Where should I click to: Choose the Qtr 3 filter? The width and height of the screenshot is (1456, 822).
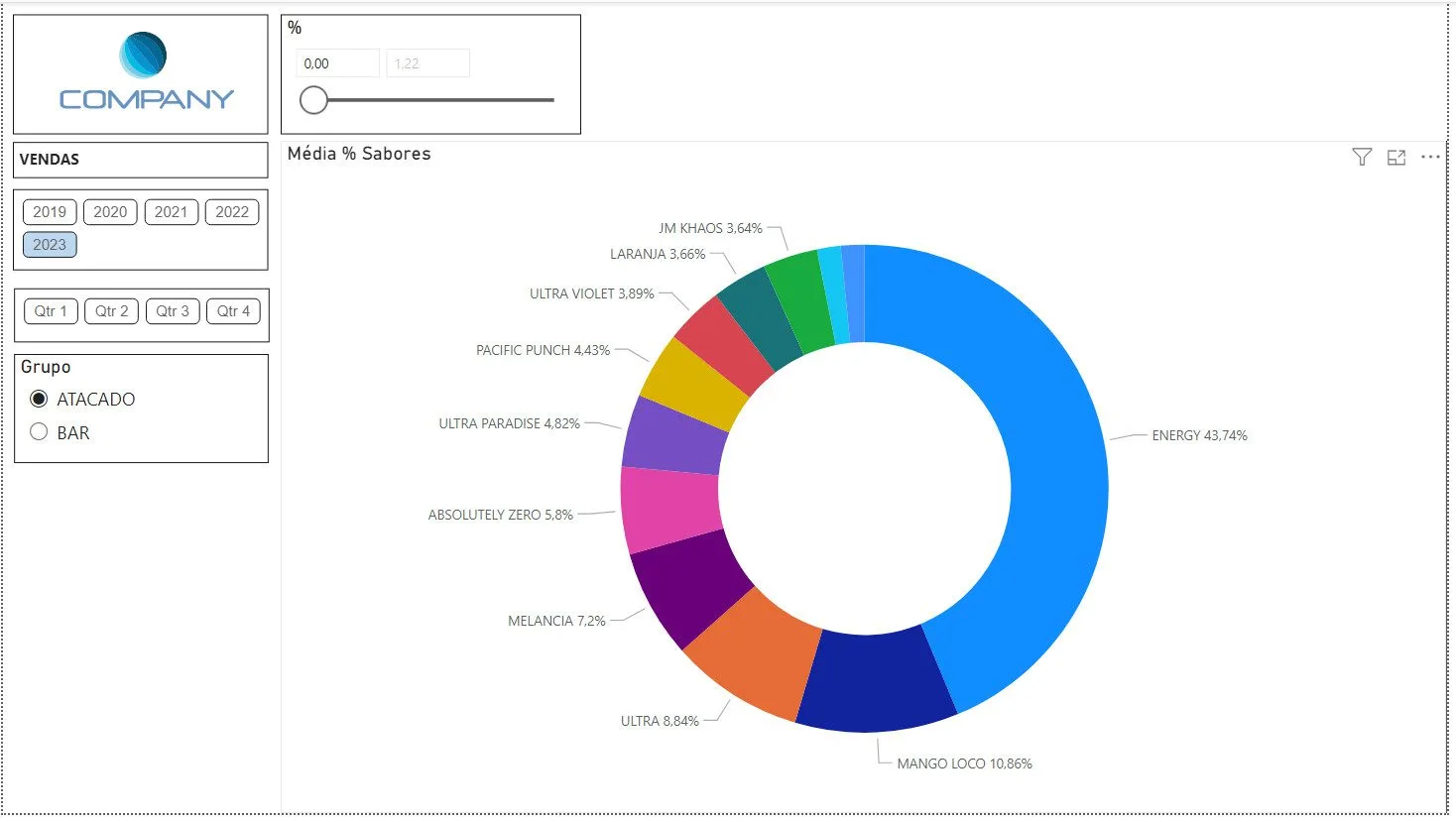tap(173, 311)
